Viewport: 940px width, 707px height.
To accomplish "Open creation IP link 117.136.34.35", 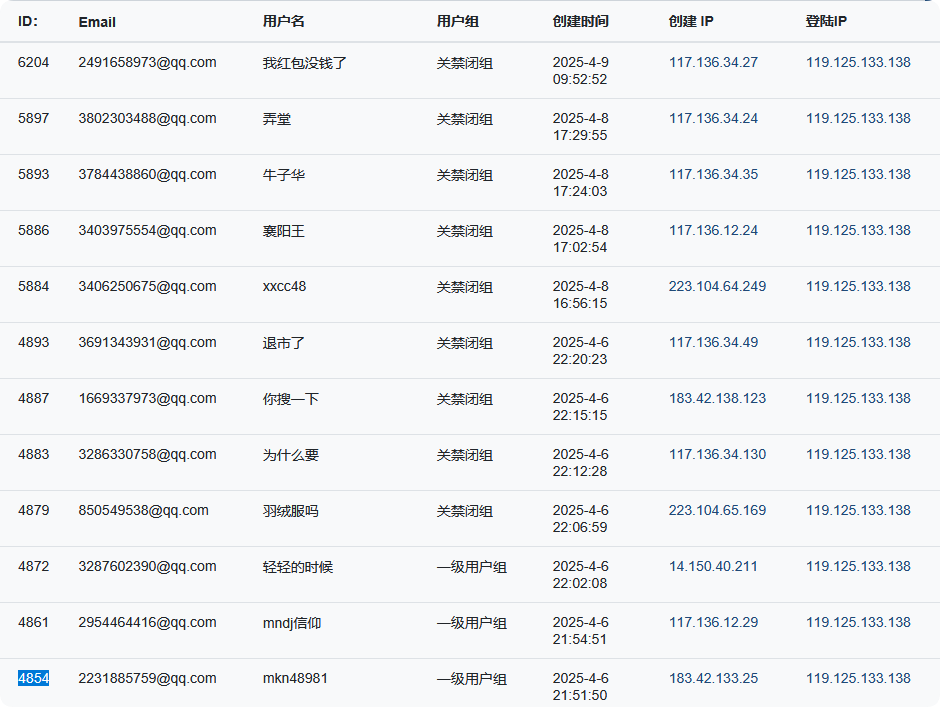I will click(713, 175).
